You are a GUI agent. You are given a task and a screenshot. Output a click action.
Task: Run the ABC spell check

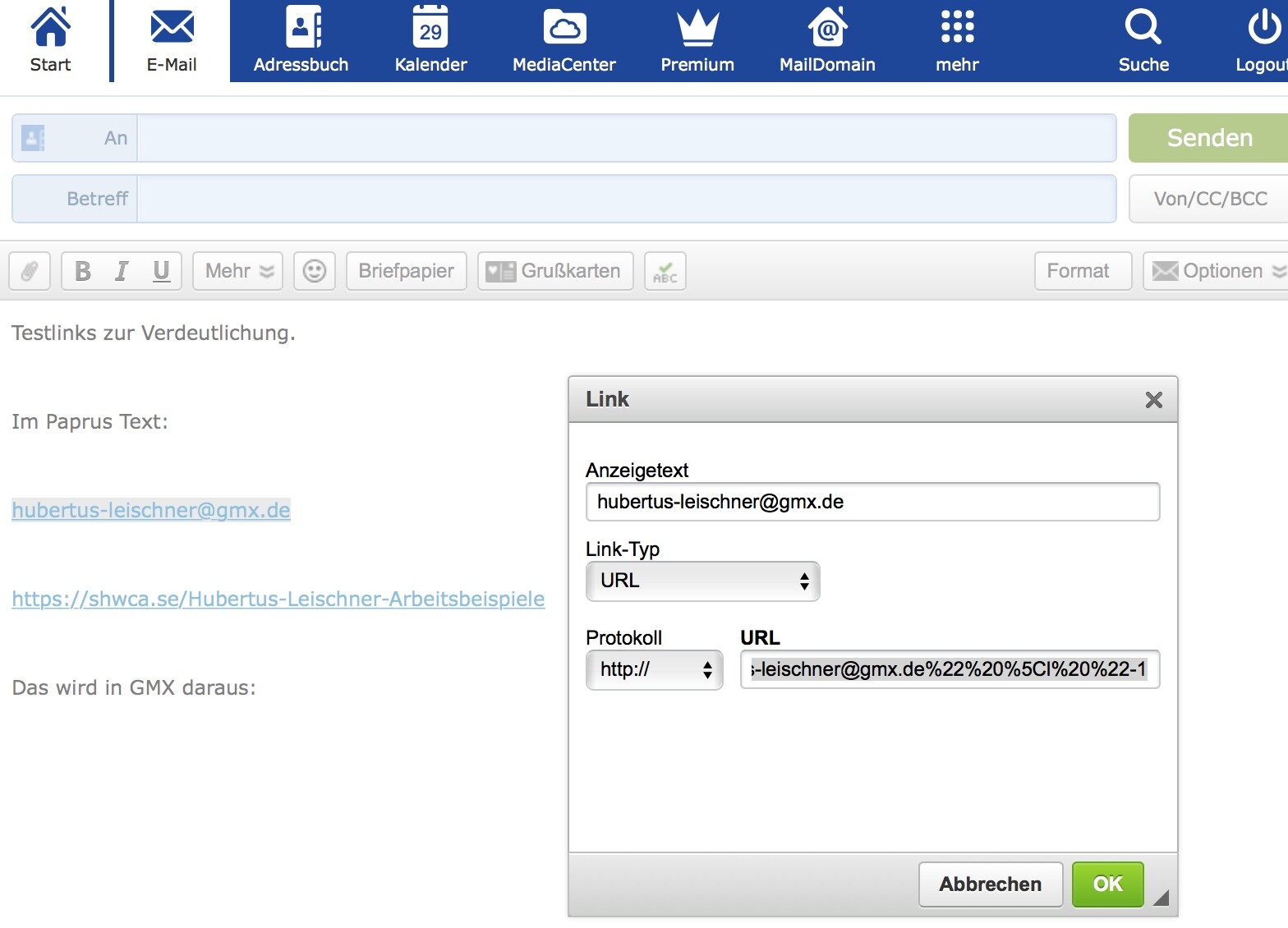click(665, 271)
